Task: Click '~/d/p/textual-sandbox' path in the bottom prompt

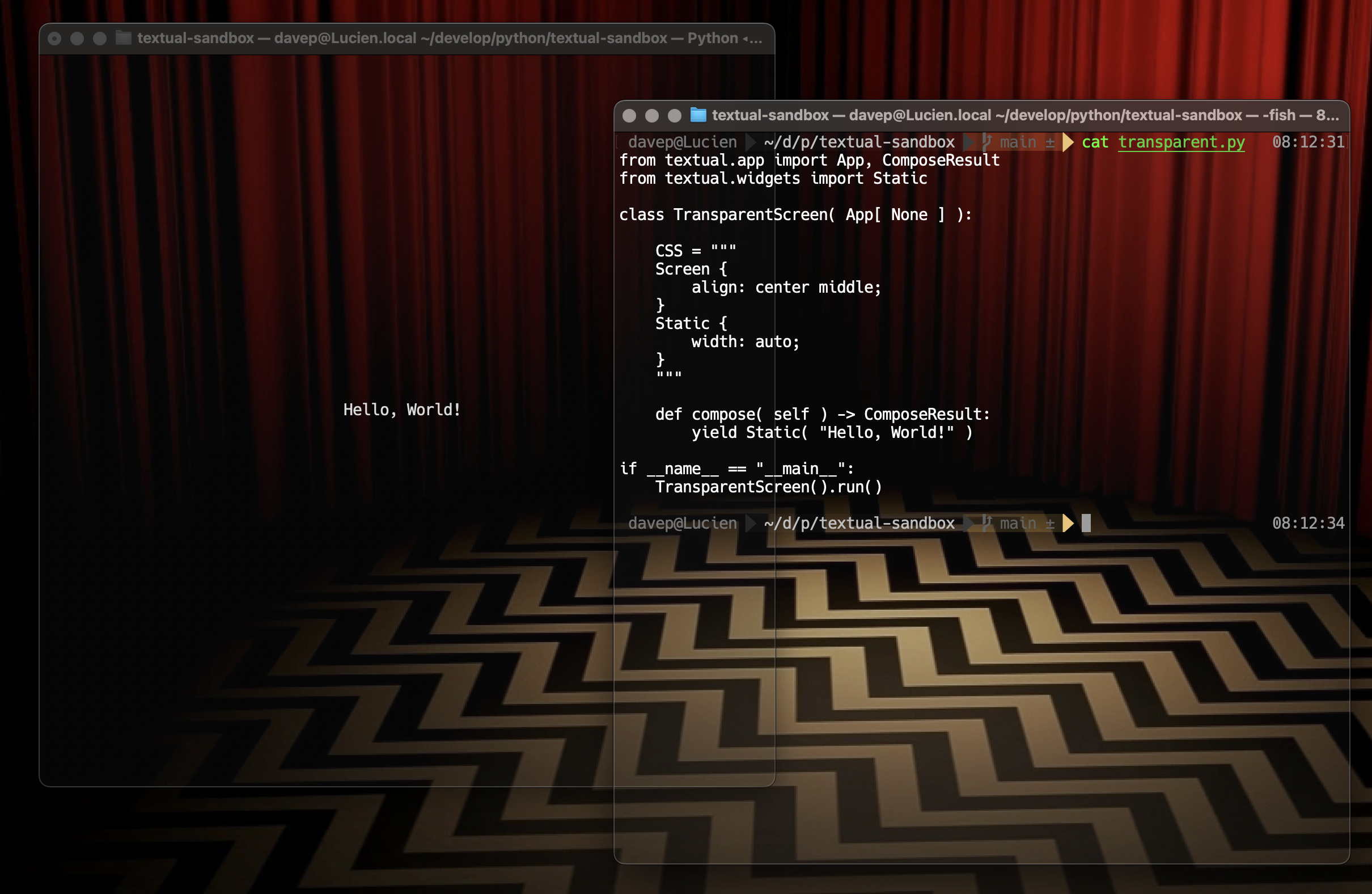Action: [x=859, y=523]
